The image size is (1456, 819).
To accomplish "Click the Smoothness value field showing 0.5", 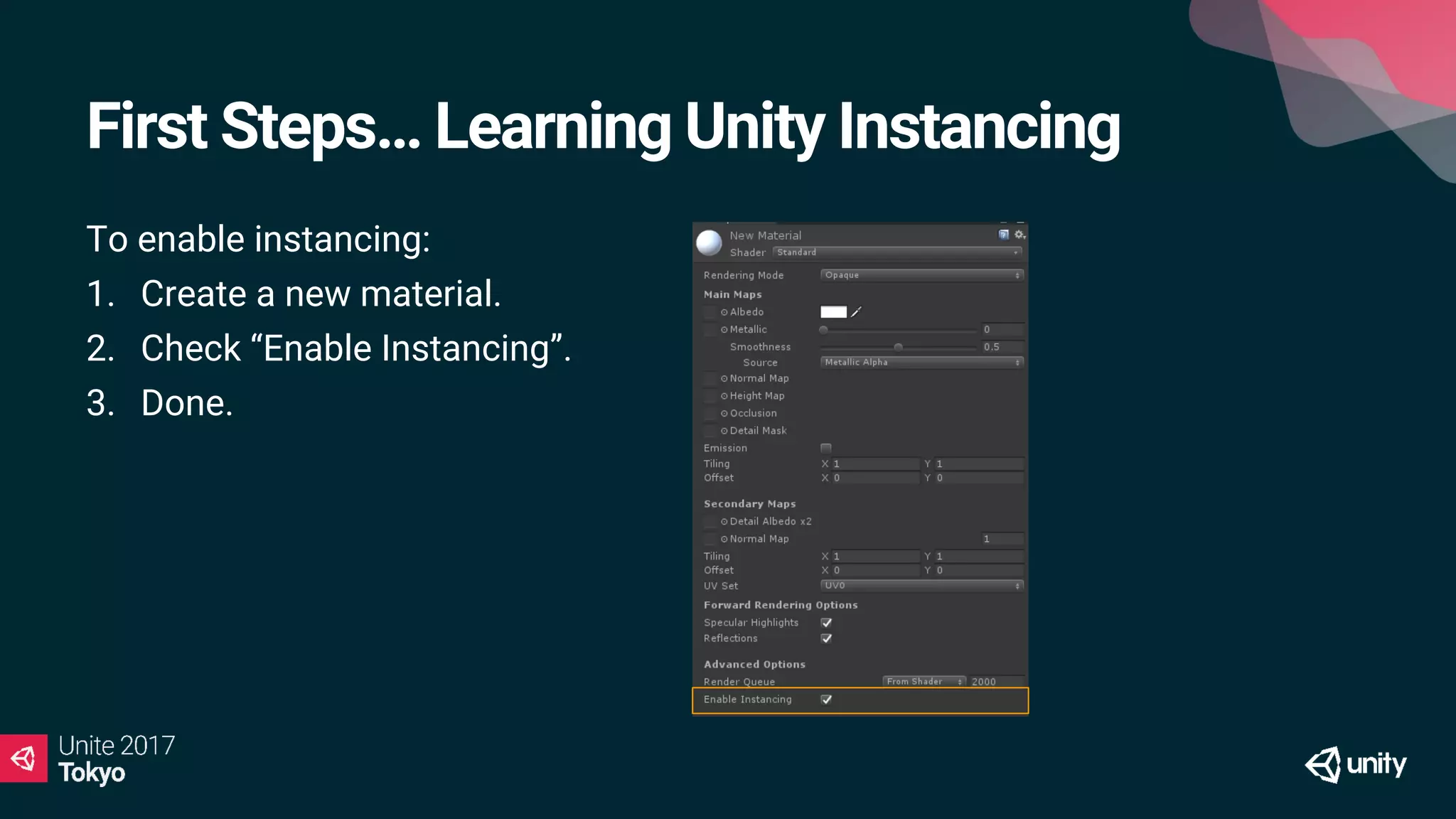I will 1003,347.
